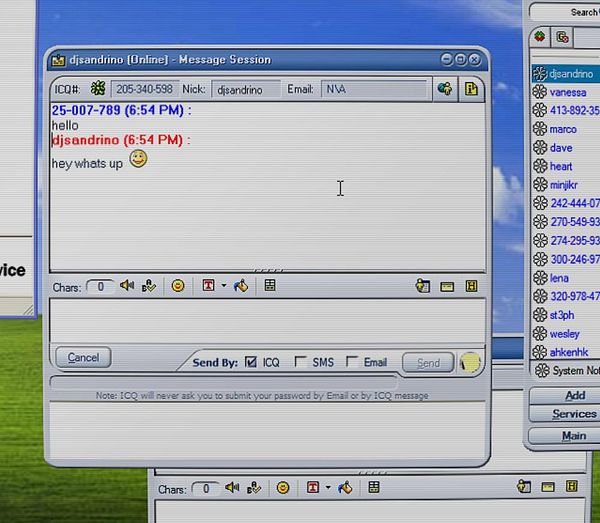Viewport: 600px width, 523px height.
Task: Click the grid table icon in front toolbar
Action: coord(270,285)
